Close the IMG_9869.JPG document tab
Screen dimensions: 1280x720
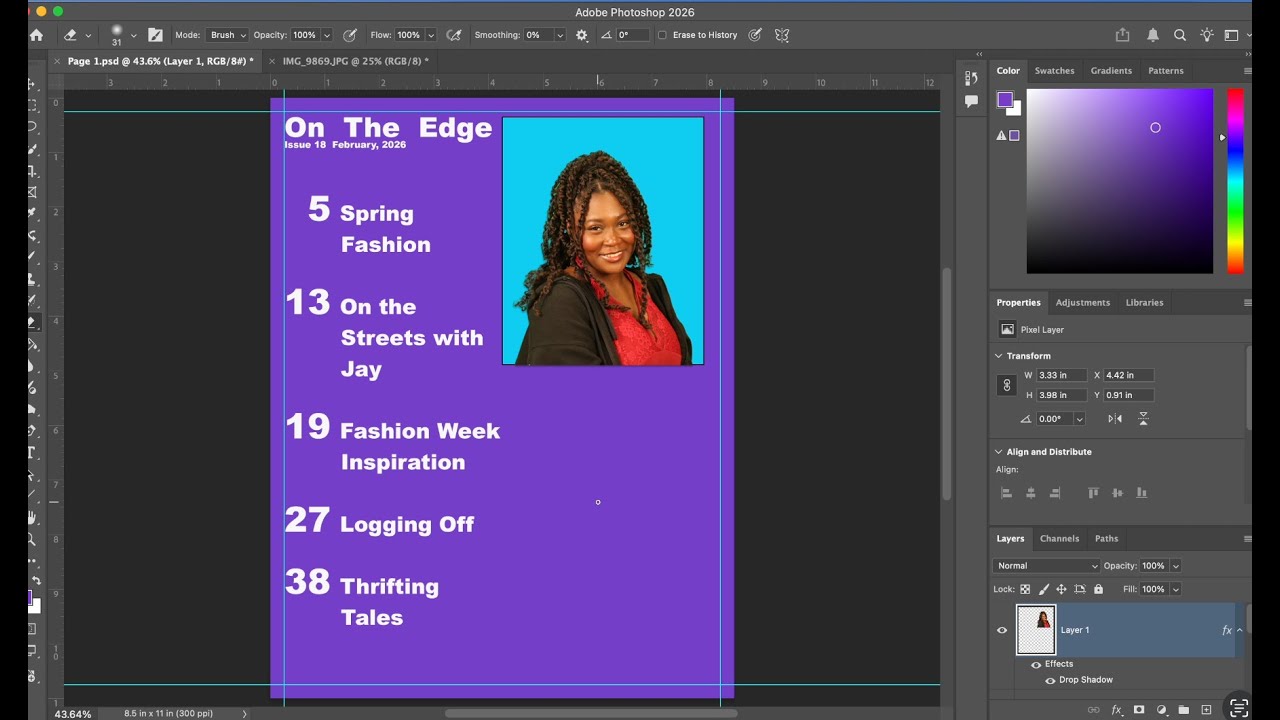(272, 61)
